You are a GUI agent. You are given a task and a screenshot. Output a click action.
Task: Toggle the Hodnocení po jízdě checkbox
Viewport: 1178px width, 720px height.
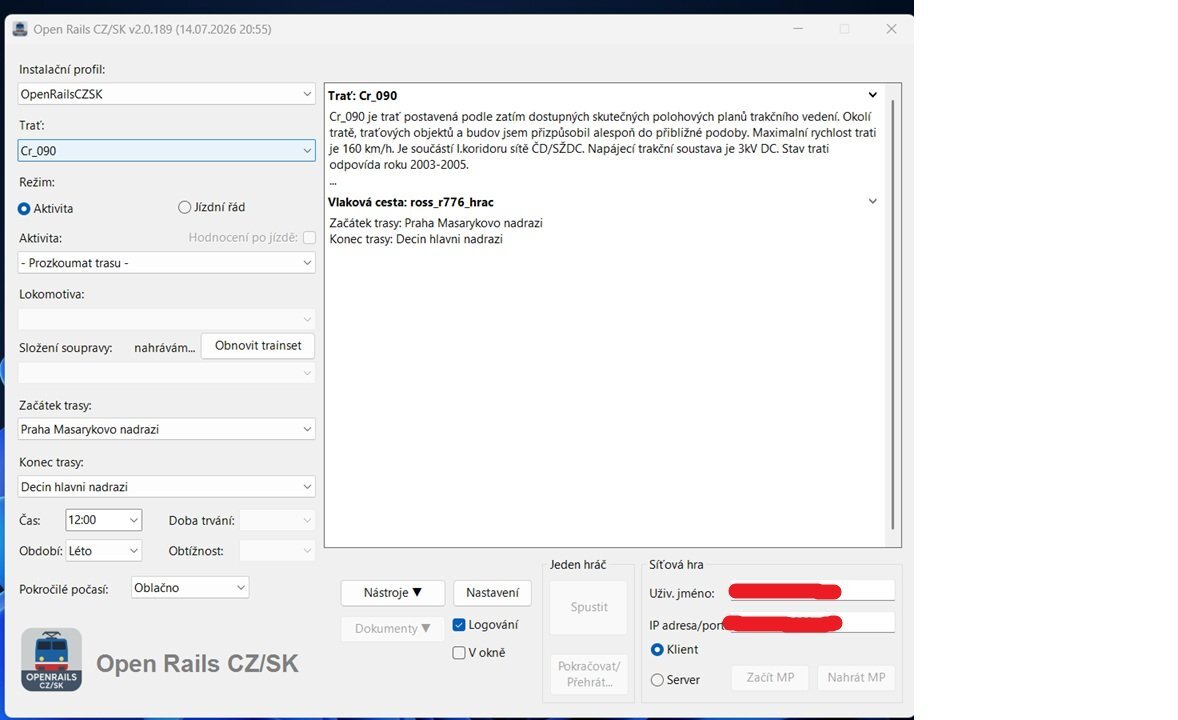pos(309,237)
